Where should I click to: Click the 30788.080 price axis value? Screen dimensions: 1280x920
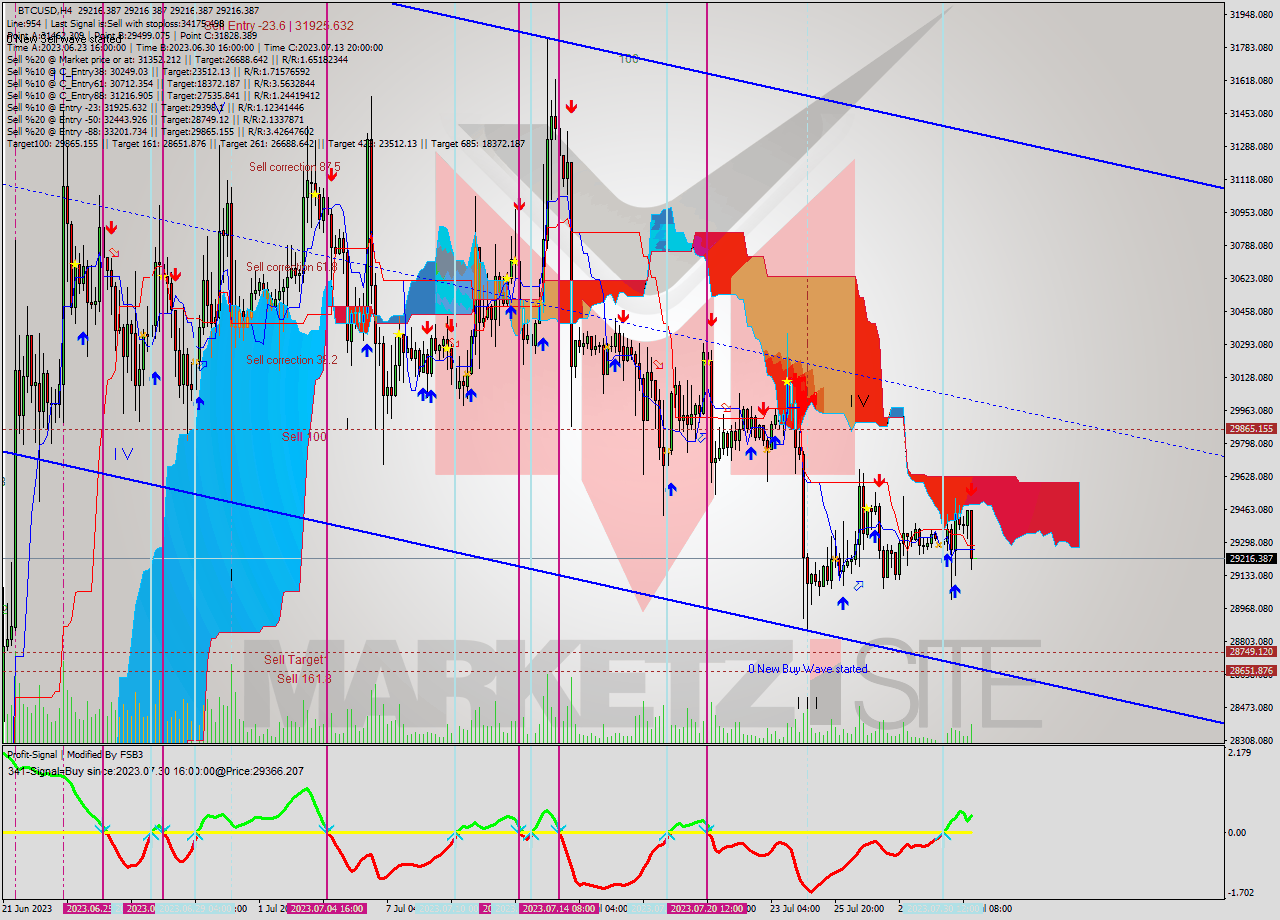tap(1251, 245)
